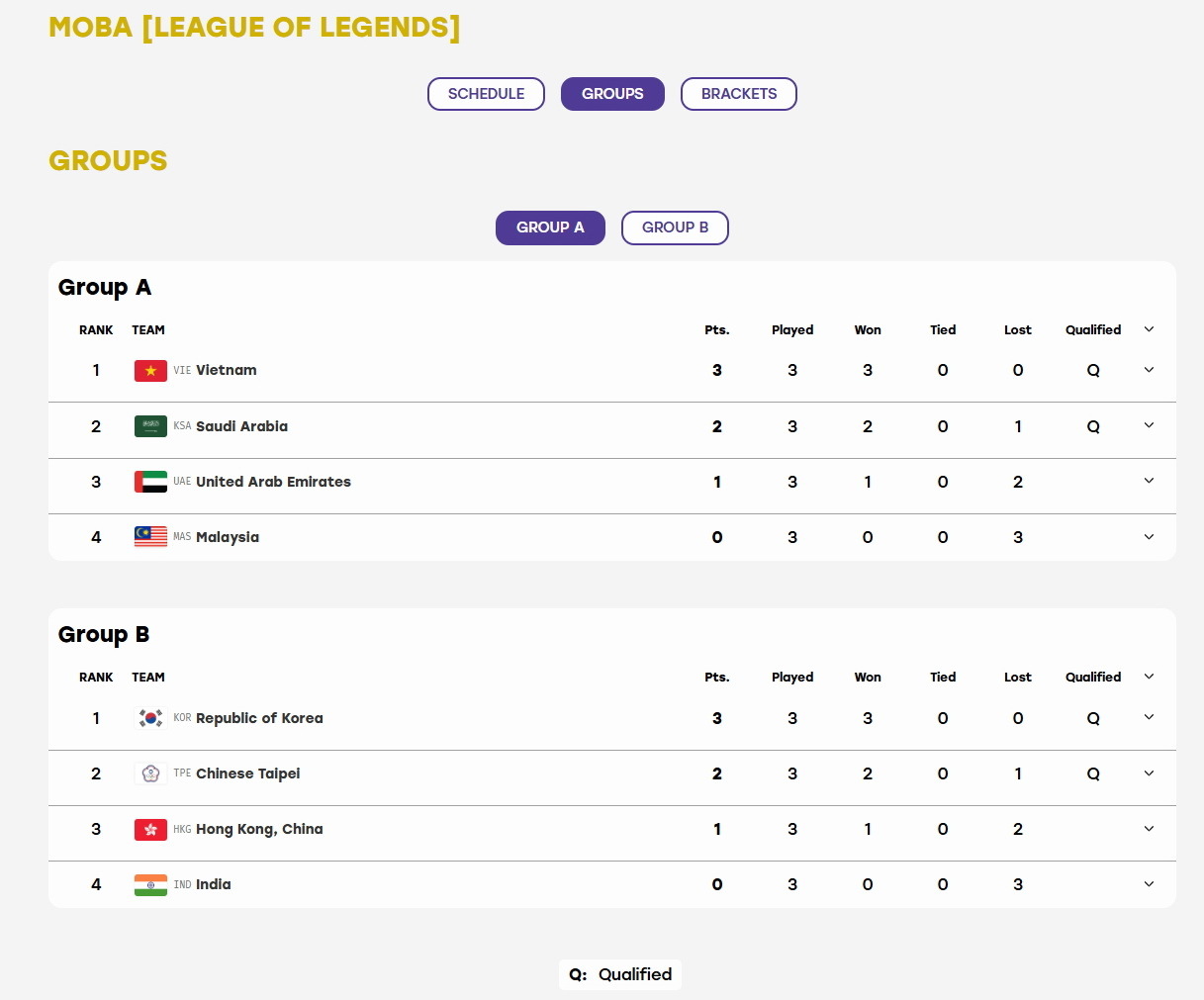Open the Schedule tab
This screenshot has height=1000, width=1204.
pyautogui.click(x=486, y=94)
